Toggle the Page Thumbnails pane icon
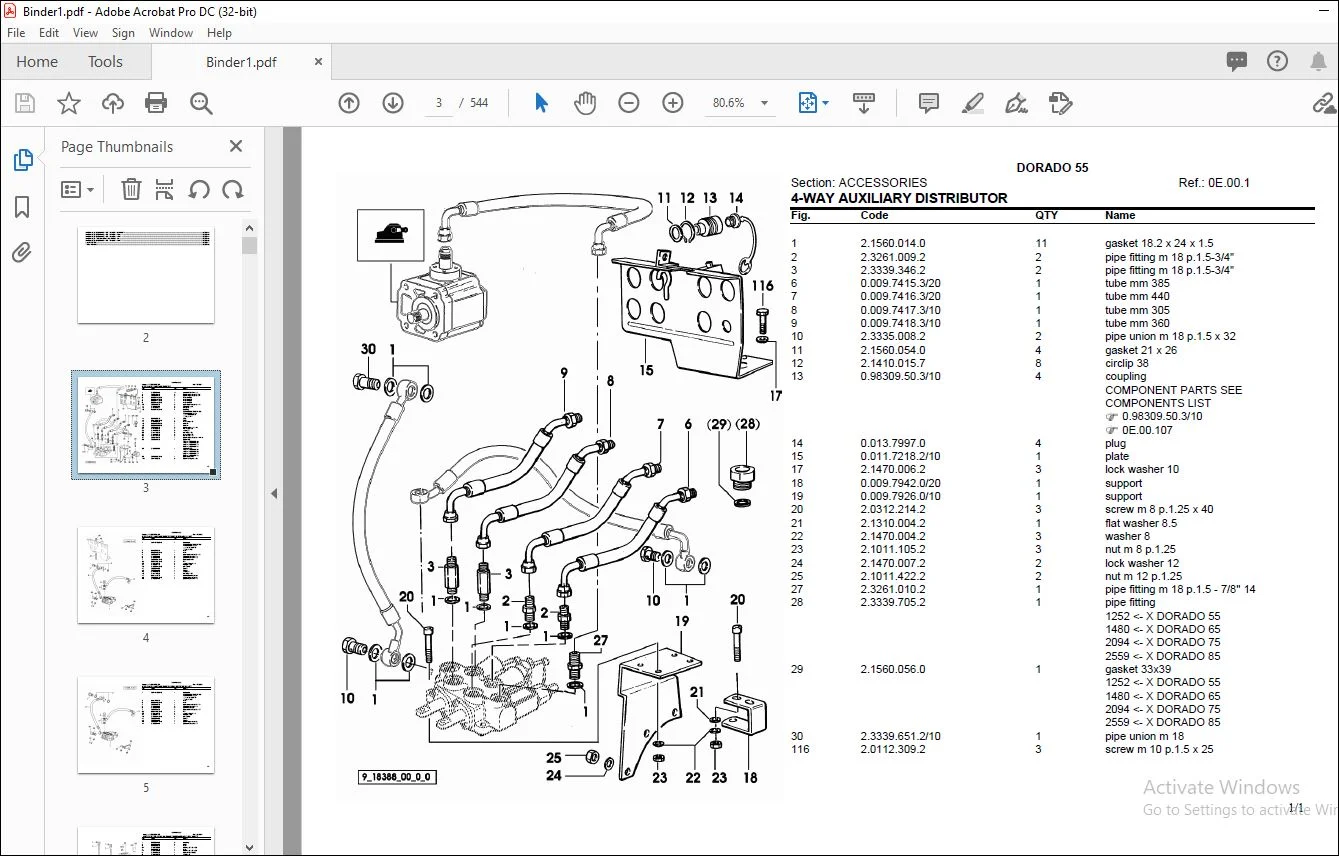The width and height of the screenshot is (1339, 856). pos(22,160)
